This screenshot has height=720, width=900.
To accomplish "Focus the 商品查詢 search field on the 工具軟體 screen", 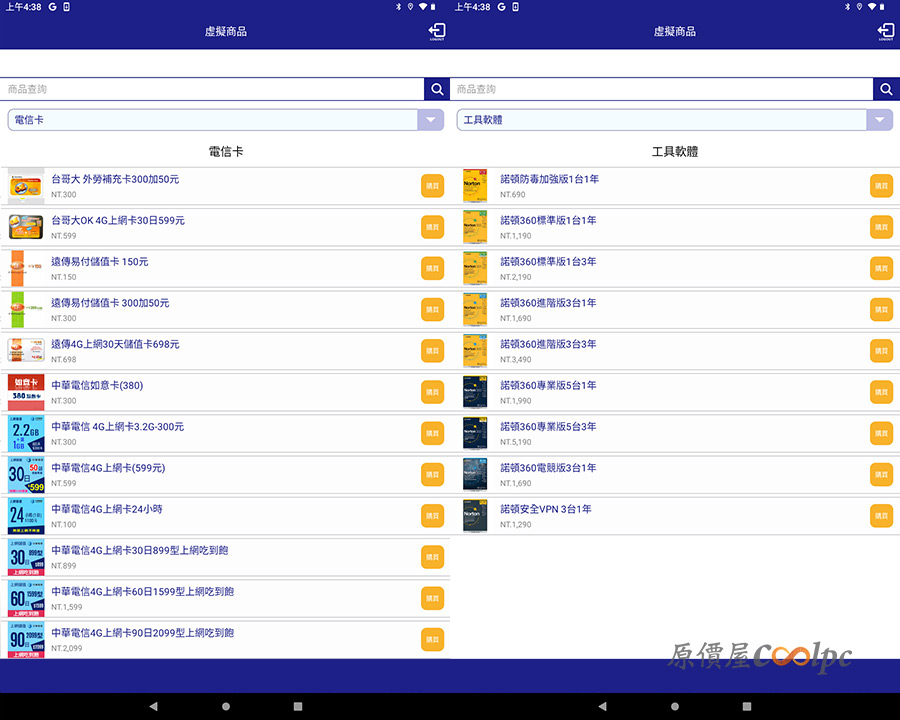I will click(662, 89).
